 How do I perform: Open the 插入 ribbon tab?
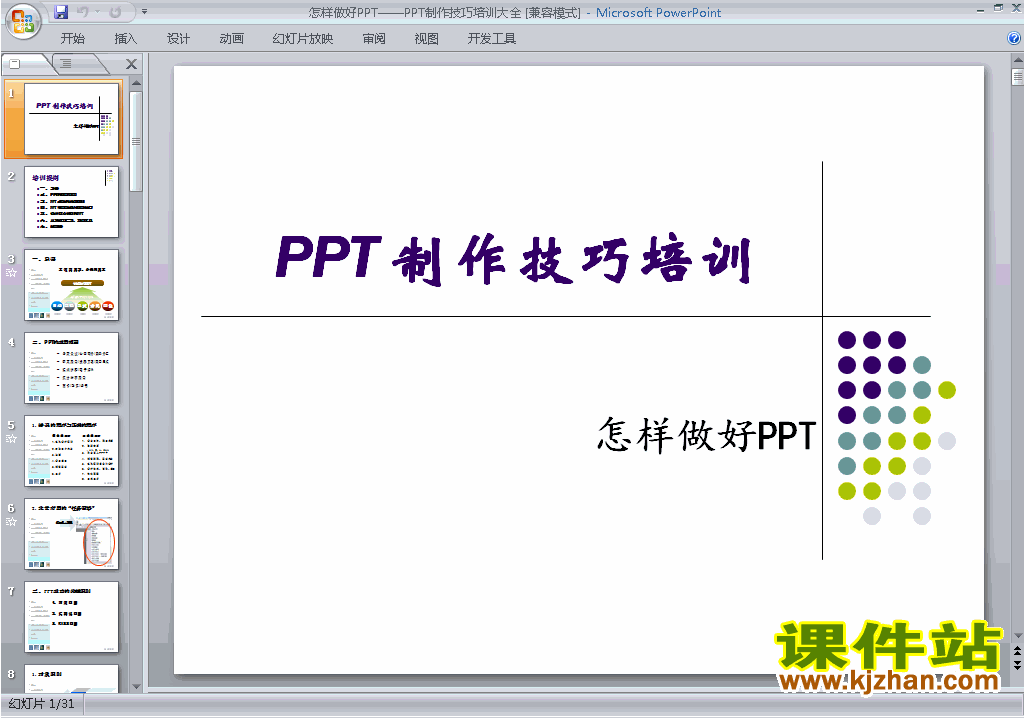click(125, 39)
